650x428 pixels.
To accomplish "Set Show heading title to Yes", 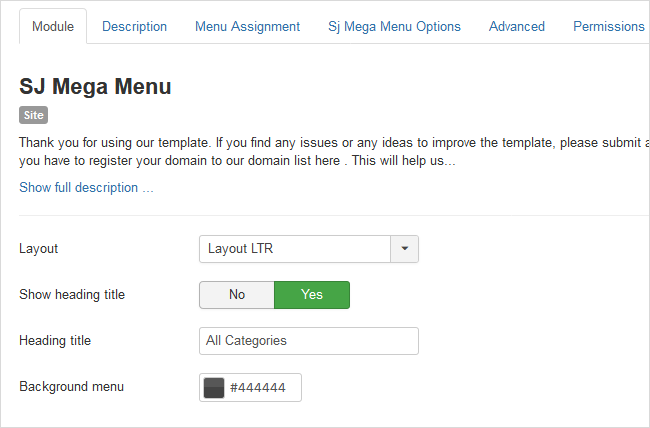I will [312, 295].
